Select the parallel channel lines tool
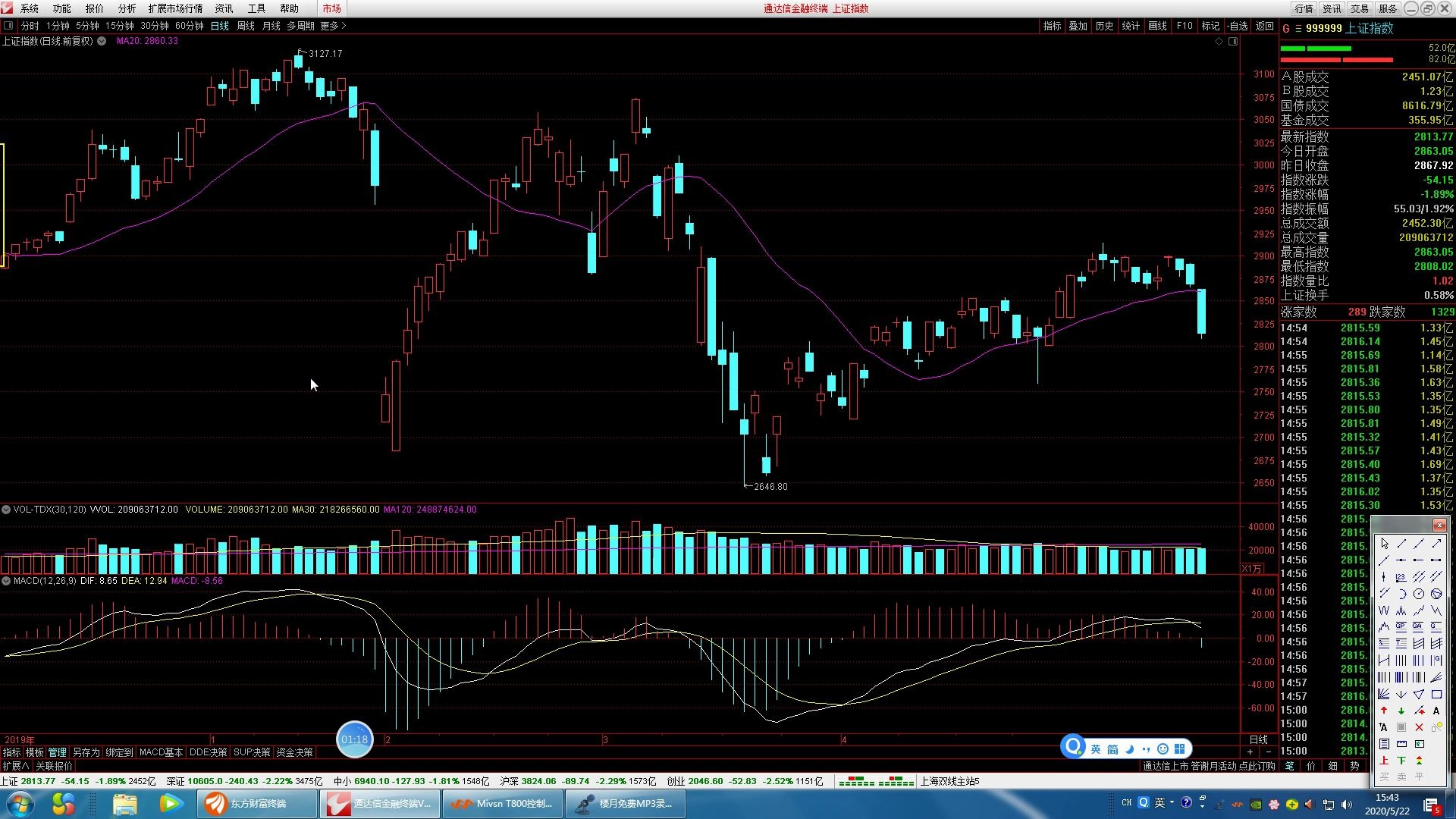The width and height of the screenshot is (1456, 819). pyautogui.click(x=1419, y=577)
